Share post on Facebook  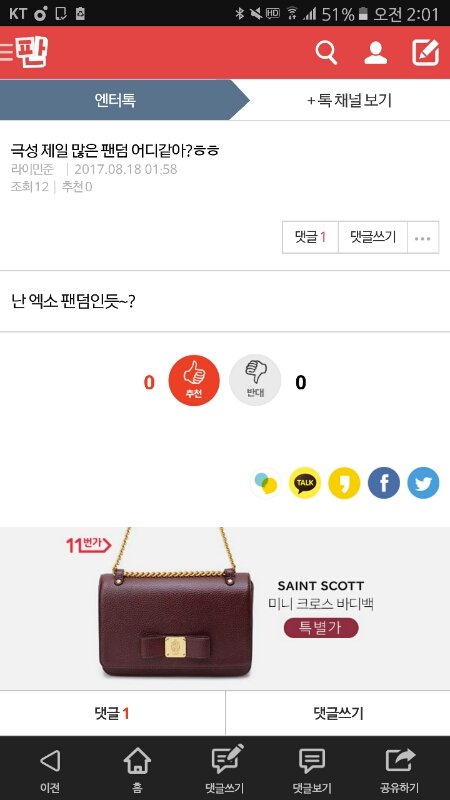[x=384, y=483]
